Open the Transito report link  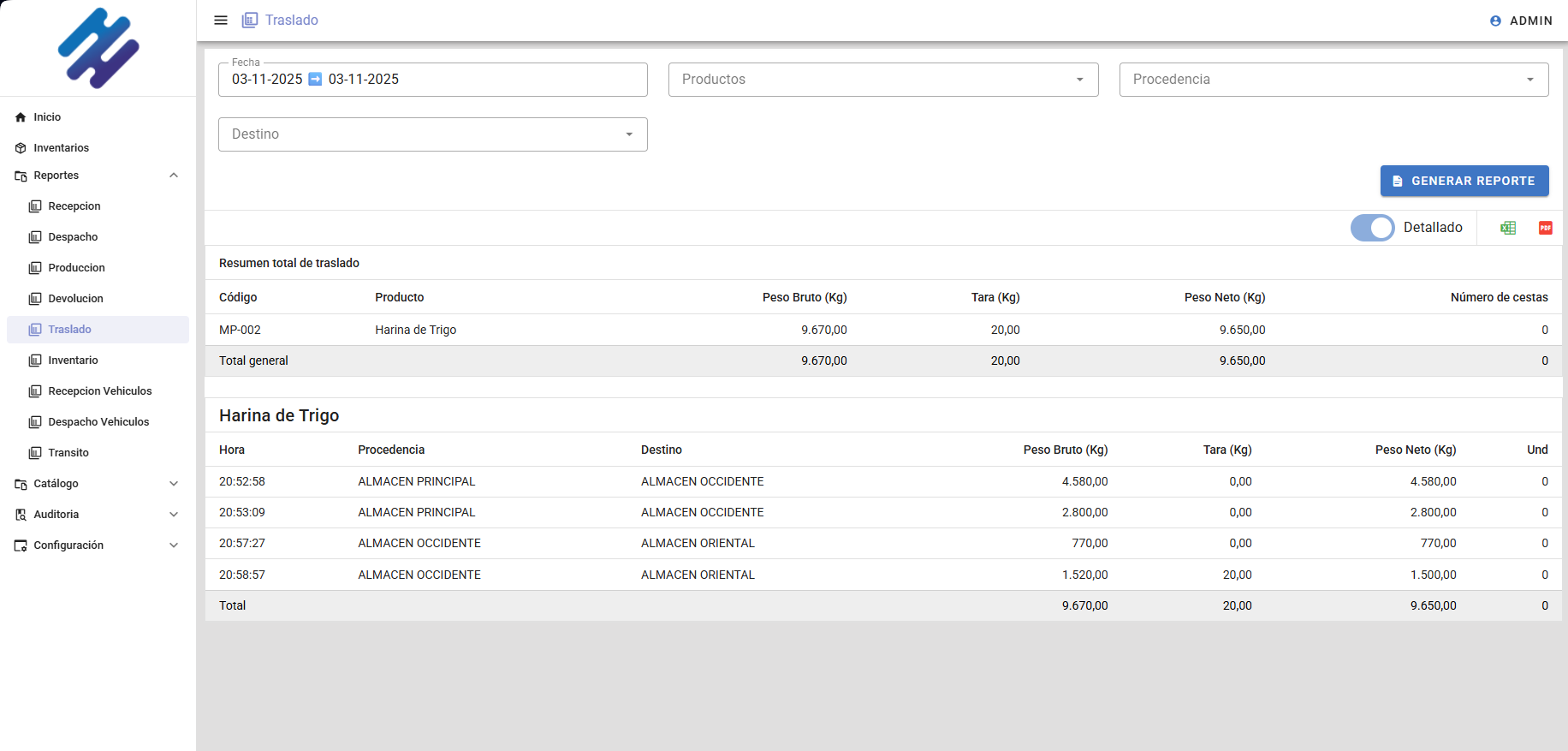(x=68, y=453)
